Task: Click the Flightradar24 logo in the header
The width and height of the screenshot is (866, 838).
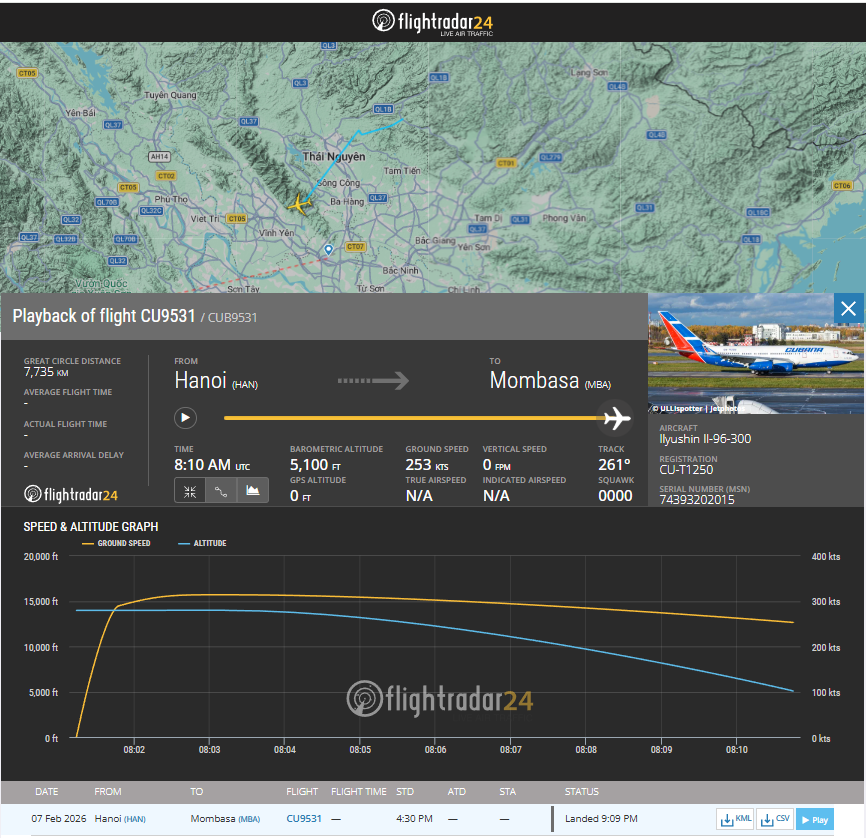Action: point(432,22)
